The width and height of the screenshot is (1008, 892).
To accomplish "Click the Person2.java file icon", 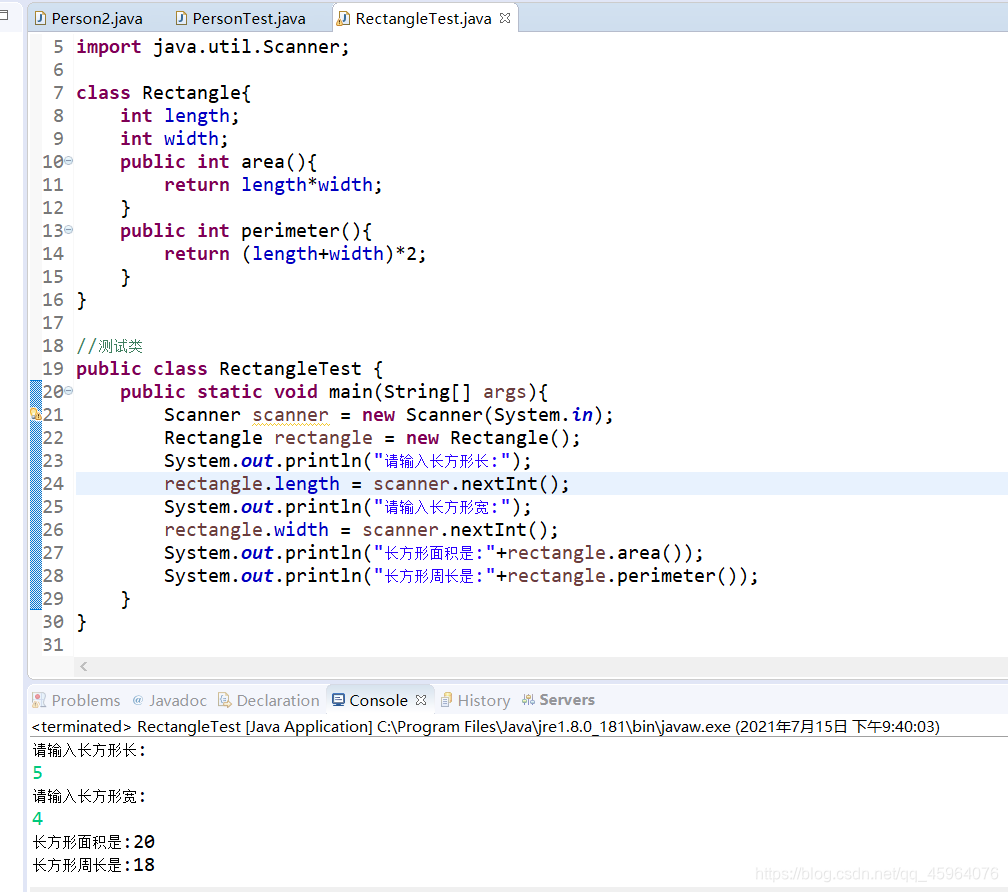I will point(40,19).
